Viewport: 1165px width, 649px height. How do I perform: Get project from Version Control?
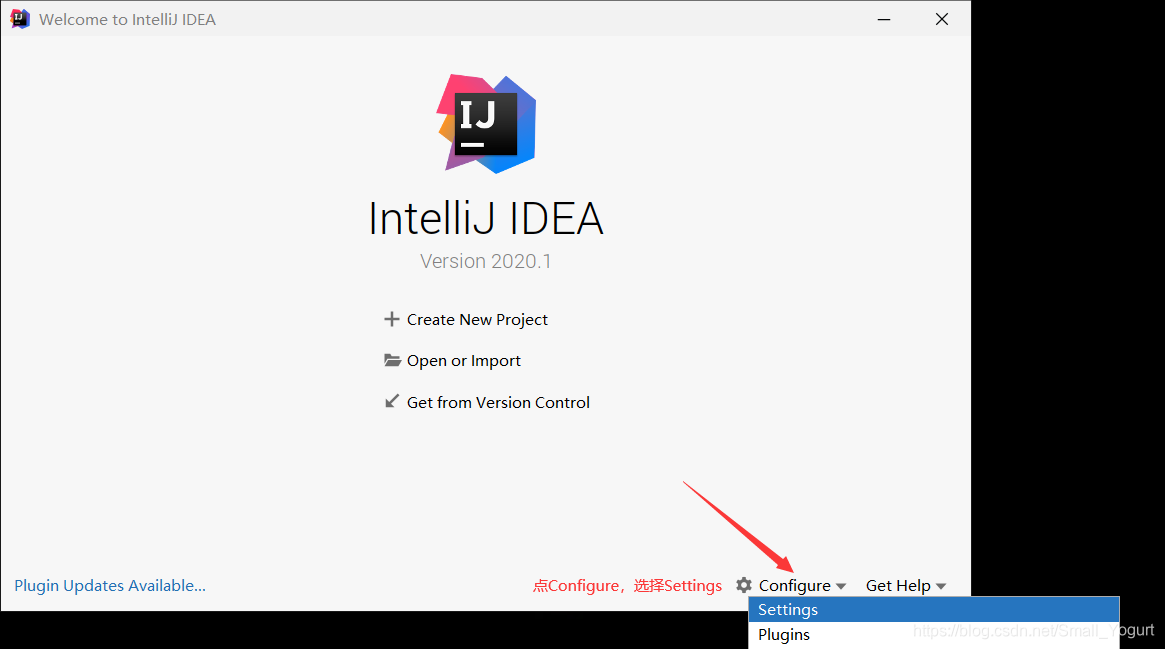tap(498, 402)
